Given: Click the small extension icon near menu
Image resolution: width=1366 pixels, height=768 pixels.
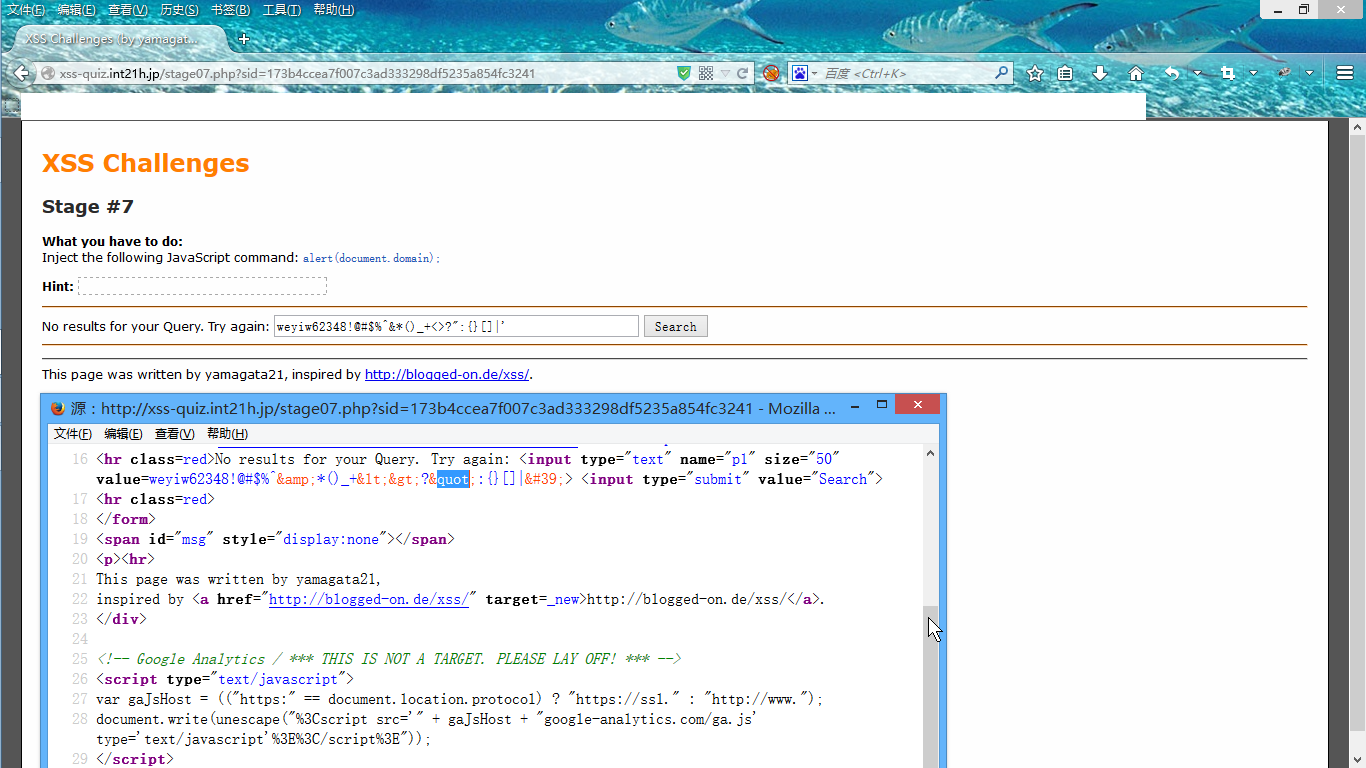Looking at the screenshot, I should click(1286, 73).
